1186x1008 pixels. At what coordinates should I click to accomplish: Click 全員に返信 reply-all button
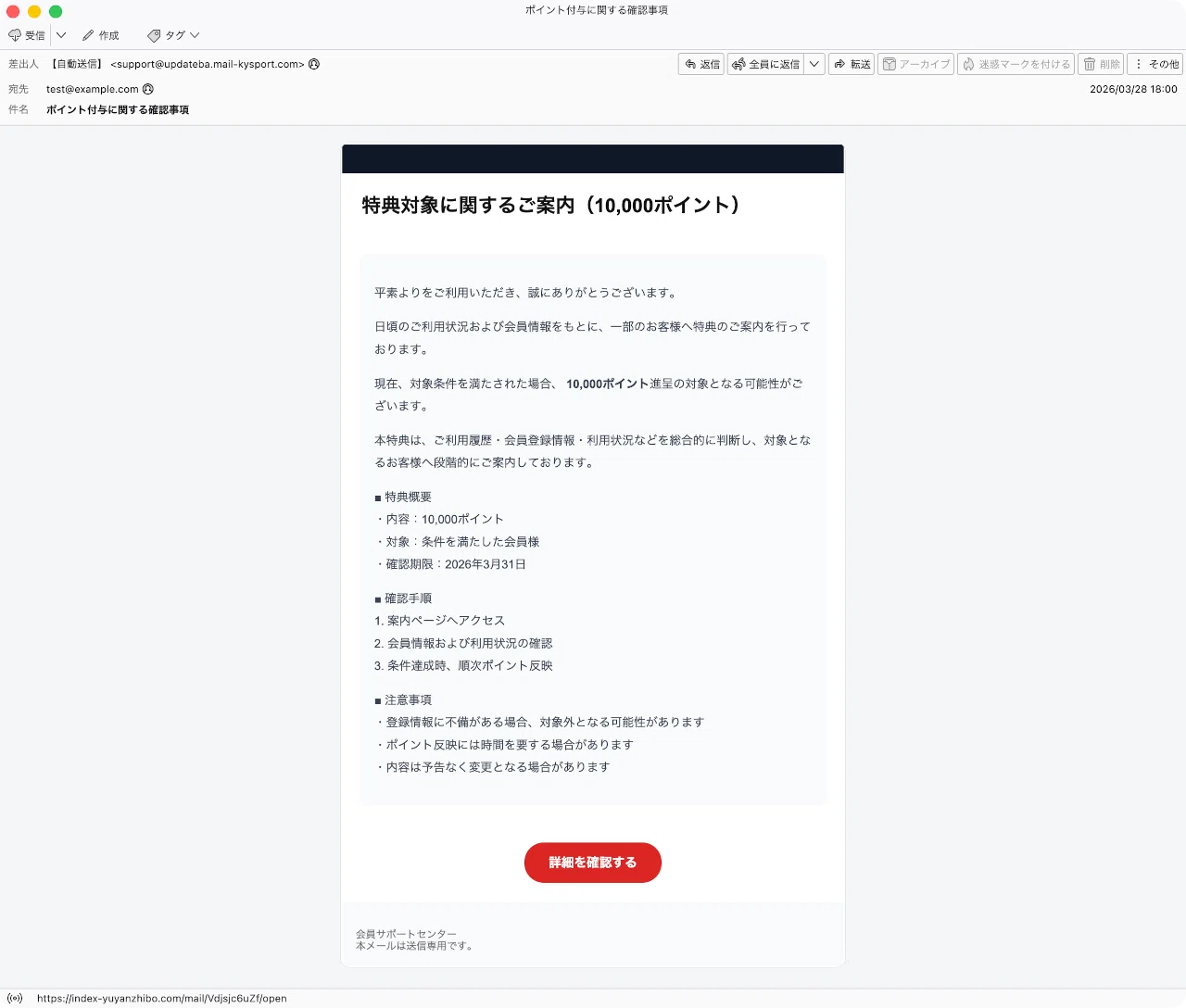click(765, 64)
